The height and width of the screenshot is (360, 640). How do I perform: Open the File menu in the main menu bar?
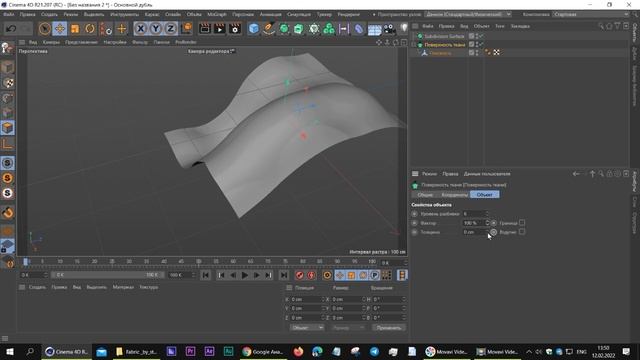point(9,14)
